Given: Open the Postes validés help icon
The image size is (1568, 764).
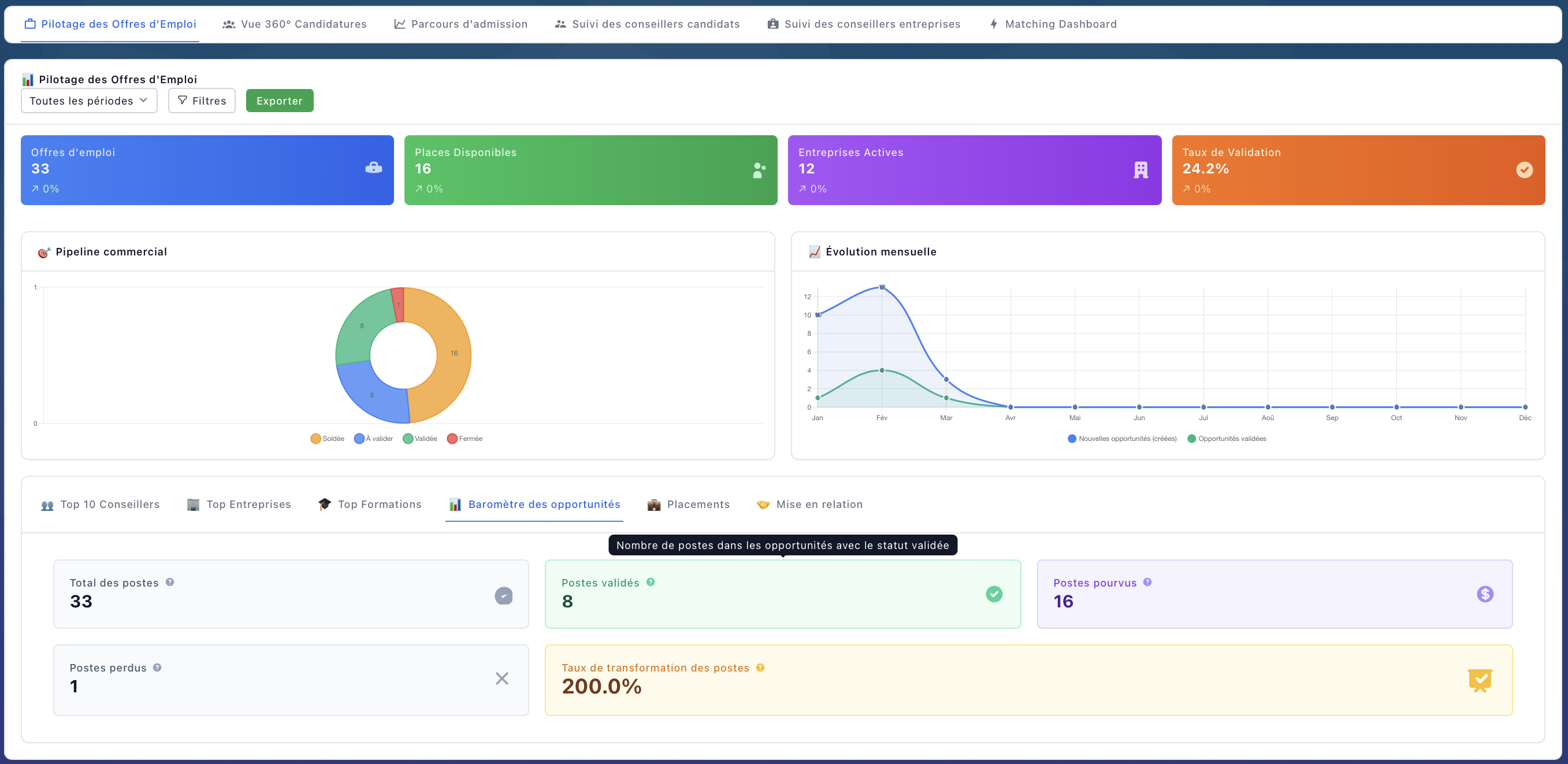Looking at the screenshot, I should point(649,582).
